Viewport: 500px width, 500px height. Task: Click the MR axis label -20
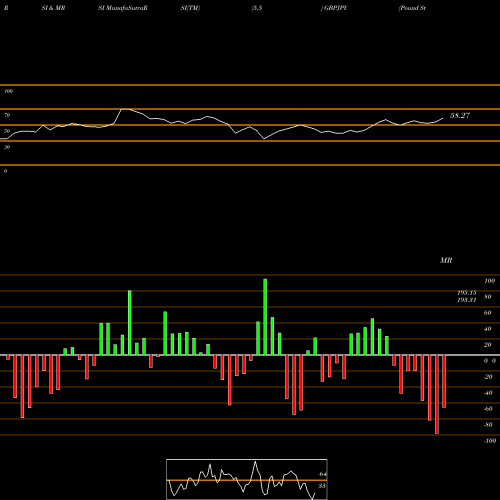(488, 377)
